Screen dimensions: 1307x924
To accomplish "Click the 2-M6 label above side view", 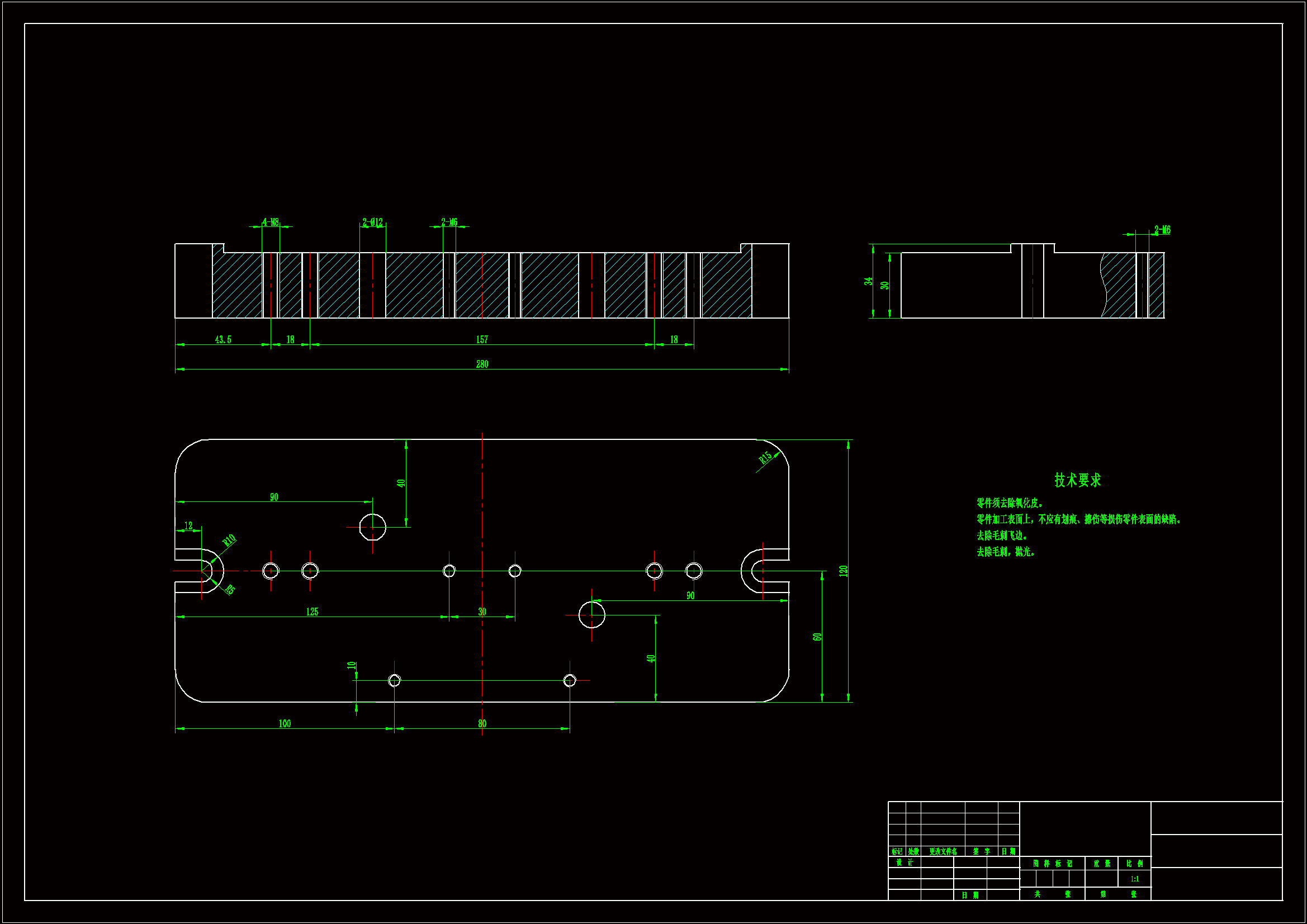I will click(x=1162, y=230).
